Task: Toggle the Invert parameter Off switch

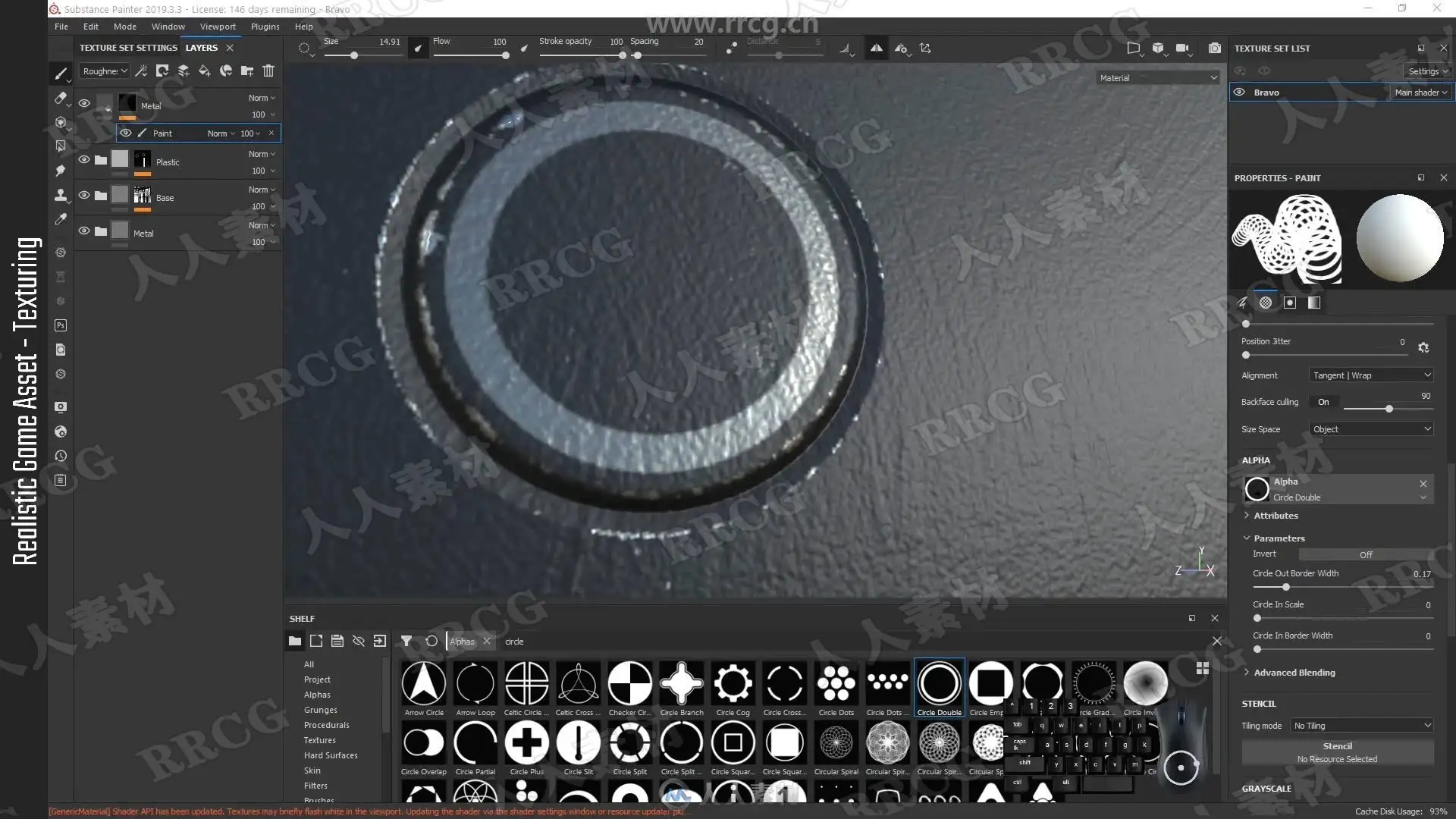Action: pos(1365,554)
